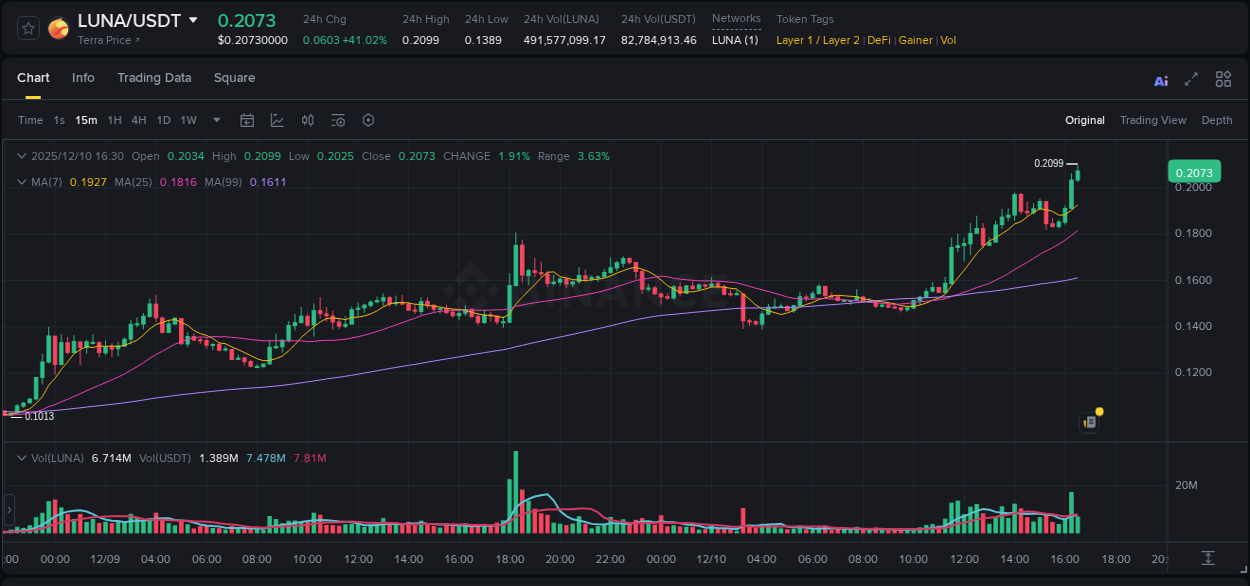1250x586 pixels.
Task: Collapse the MA indicator row chevron
Action: pos(22,183)
